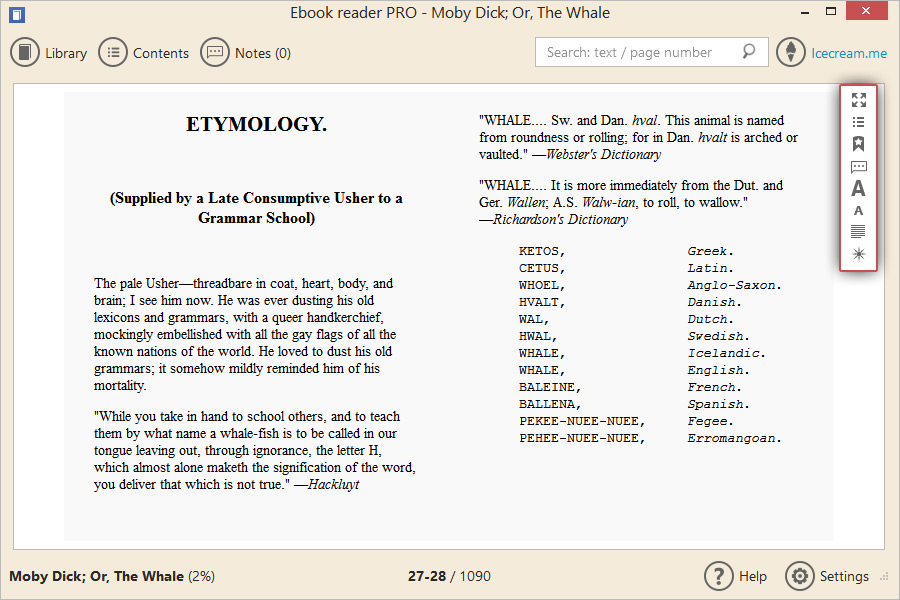
Task: Toggle day/night mode sun icon
Action: tap(859, 254)
